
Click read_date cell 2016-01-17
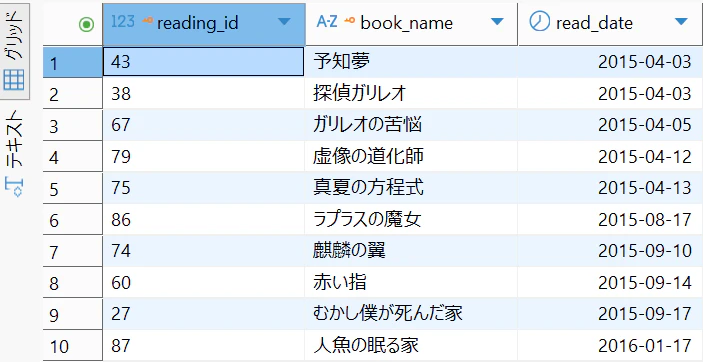point(611,346)
